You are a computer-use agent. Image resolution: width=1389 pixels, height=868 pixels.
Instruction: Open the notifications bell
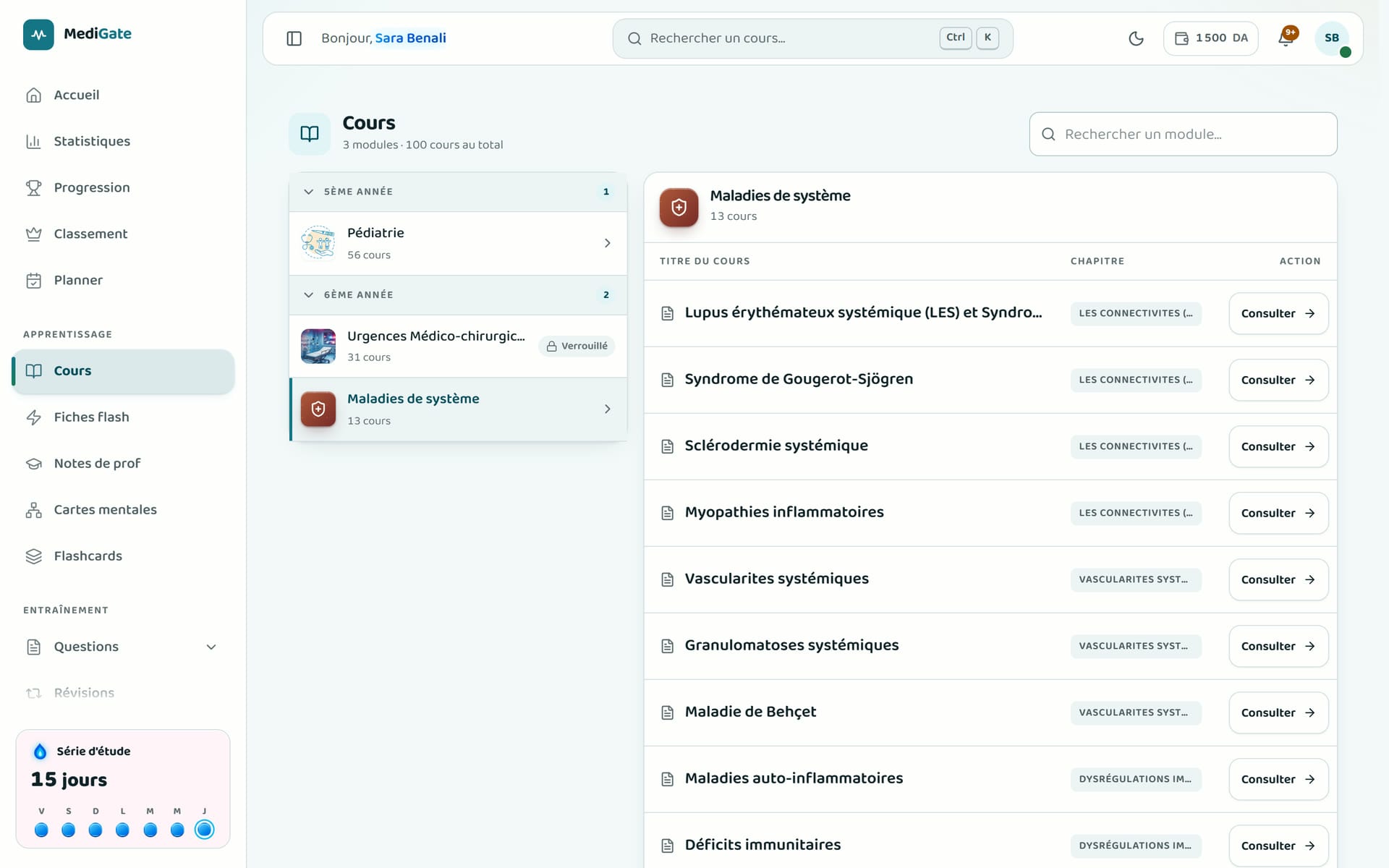1286,38
